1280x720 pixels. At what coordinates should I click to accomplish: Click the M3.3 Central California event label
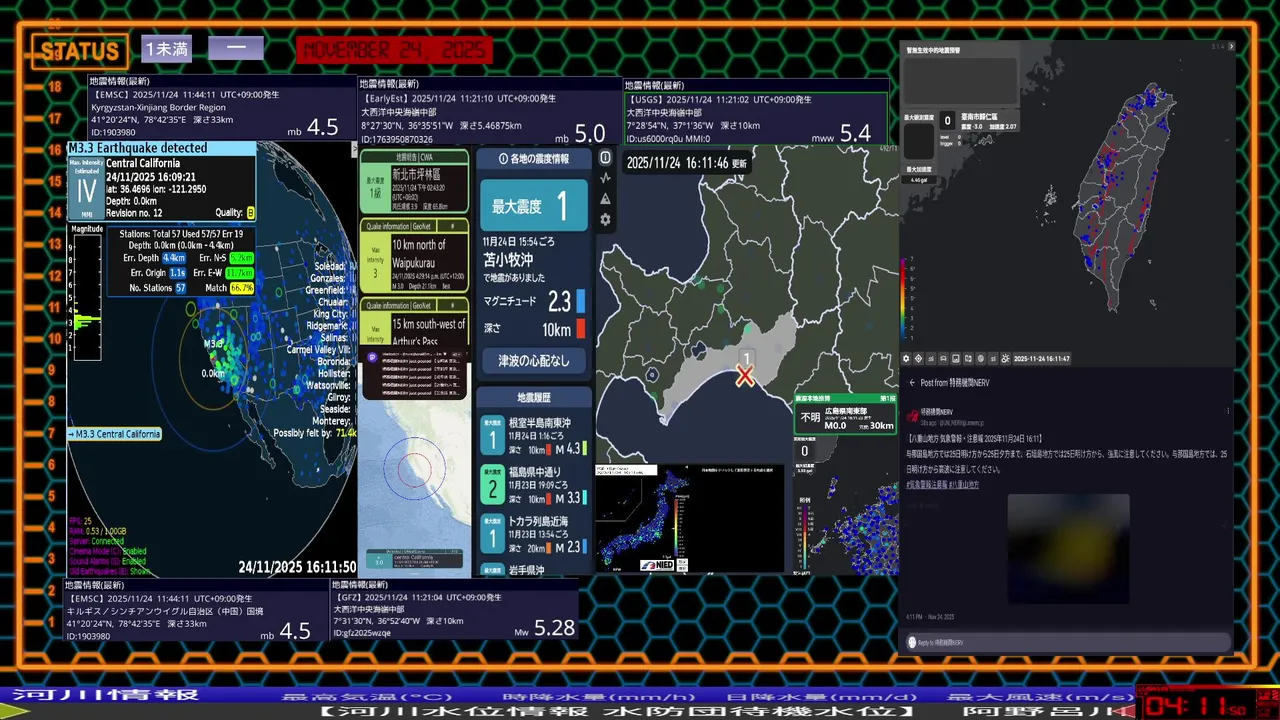(114, 434)
